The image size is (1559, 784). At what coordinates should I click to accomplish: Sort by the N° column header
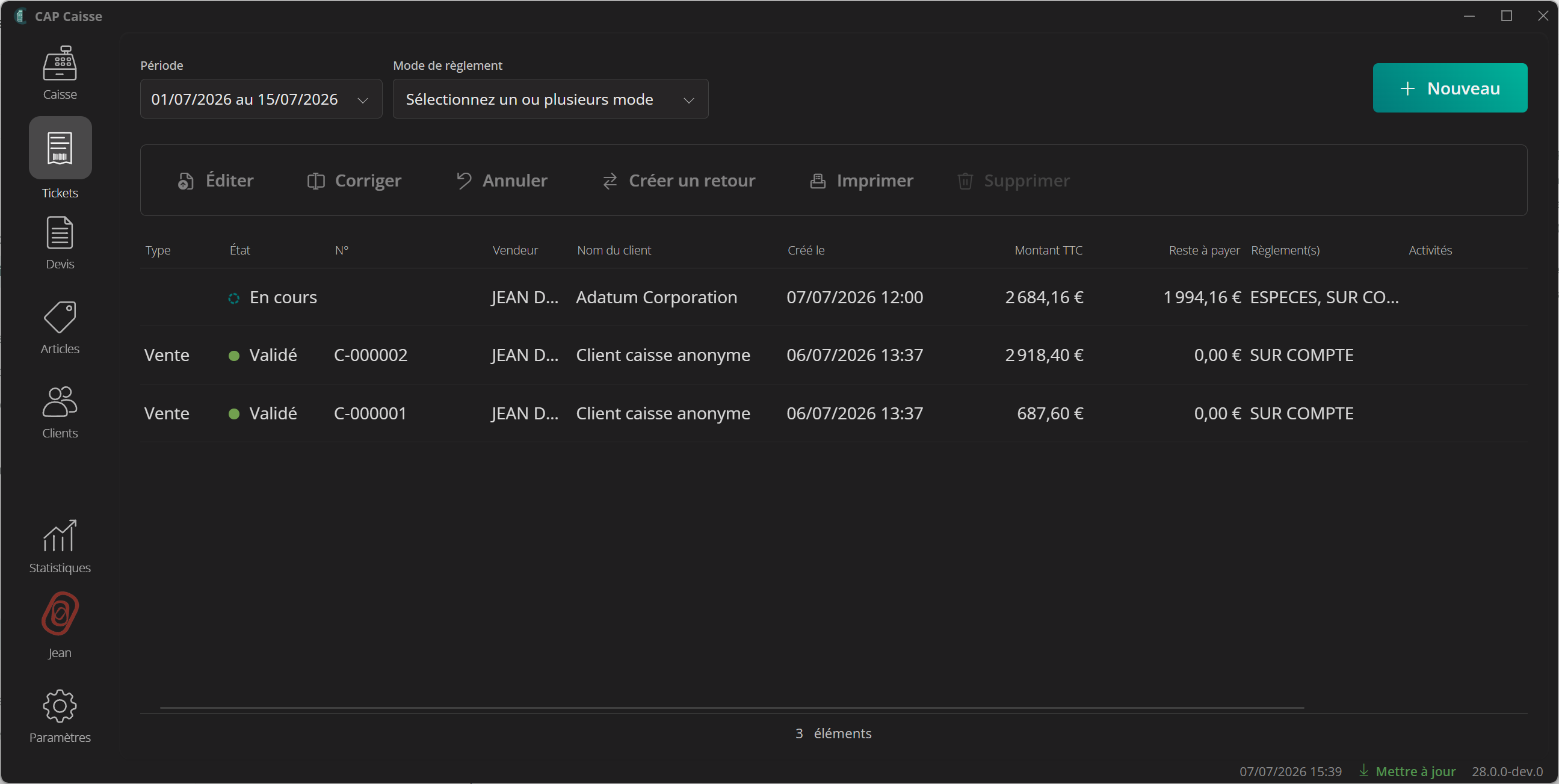pyautogui.click(x=341, y=250)
